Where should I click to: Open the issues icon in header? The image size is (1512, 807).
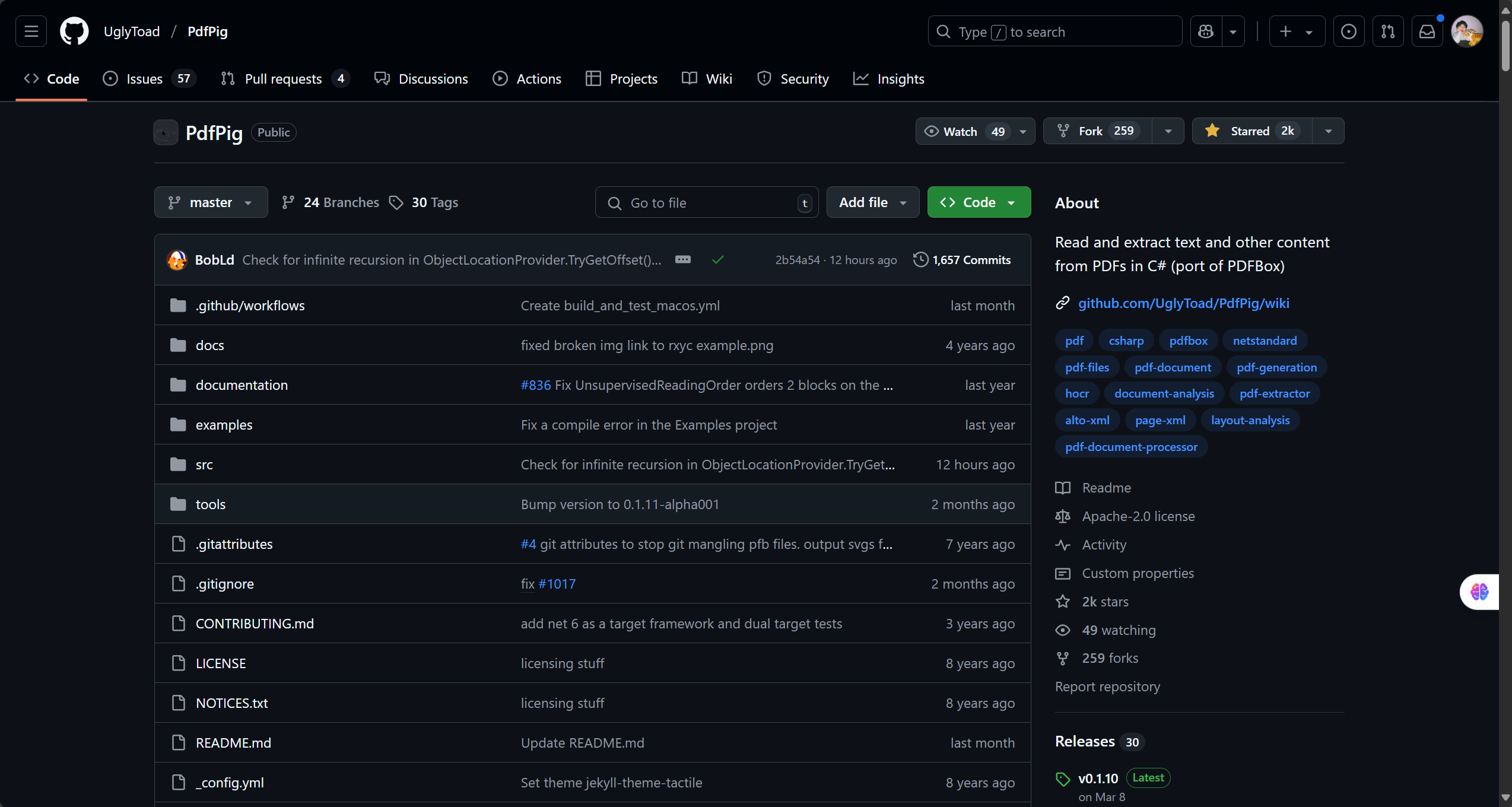pos(1348,31)
